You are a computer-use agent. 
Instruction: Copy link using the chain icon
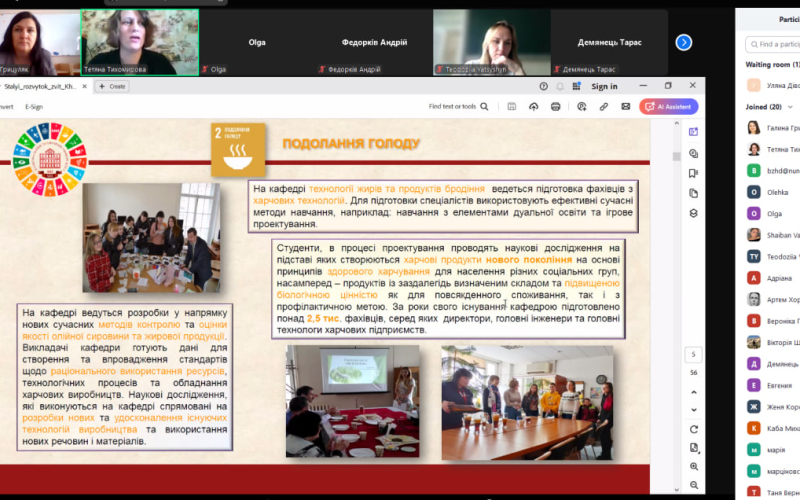(x=604, y=107)
